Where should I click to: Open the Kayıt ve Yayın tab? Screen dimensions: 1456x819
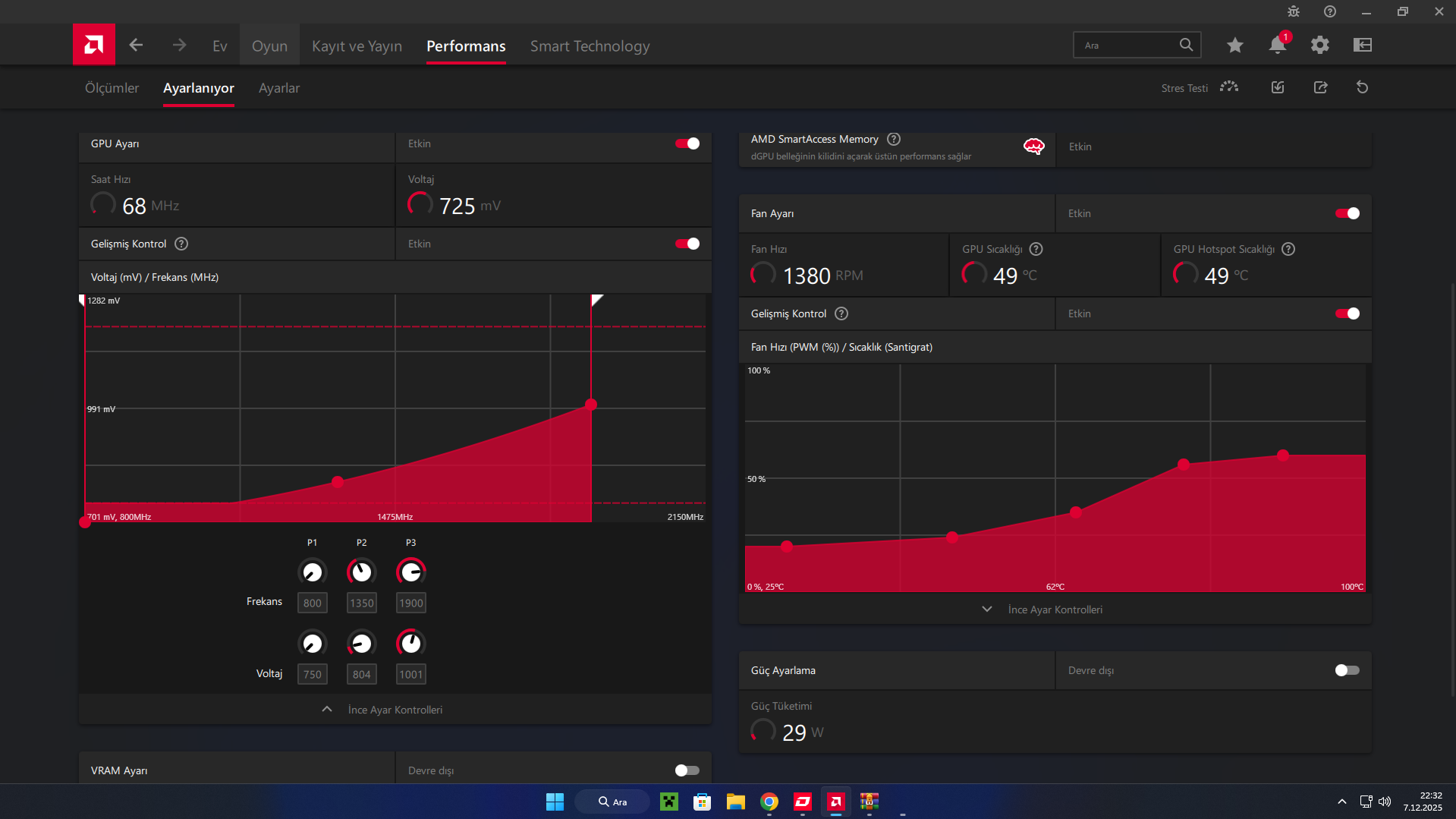pos(357,46)
